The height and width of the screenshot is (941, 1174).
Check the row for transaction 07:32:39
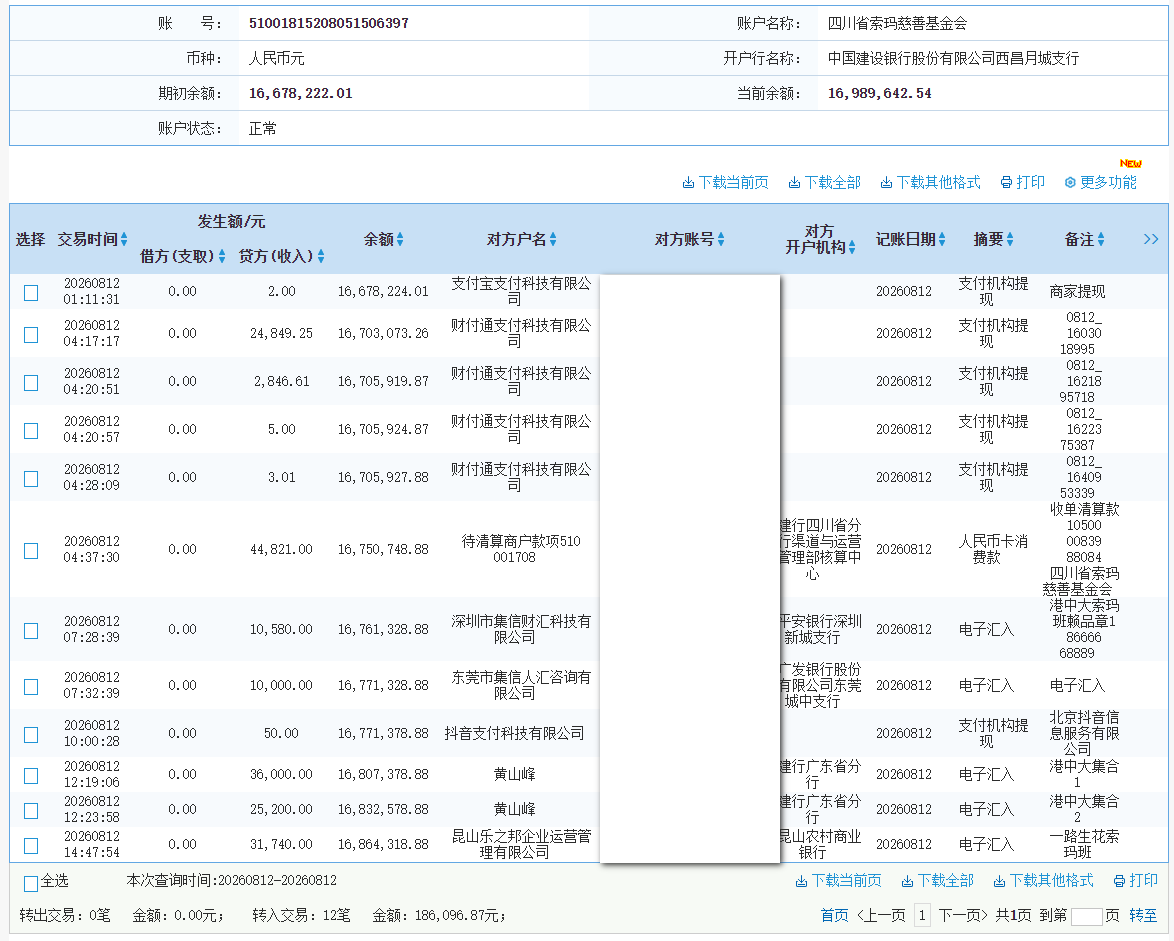pos(31,686)
